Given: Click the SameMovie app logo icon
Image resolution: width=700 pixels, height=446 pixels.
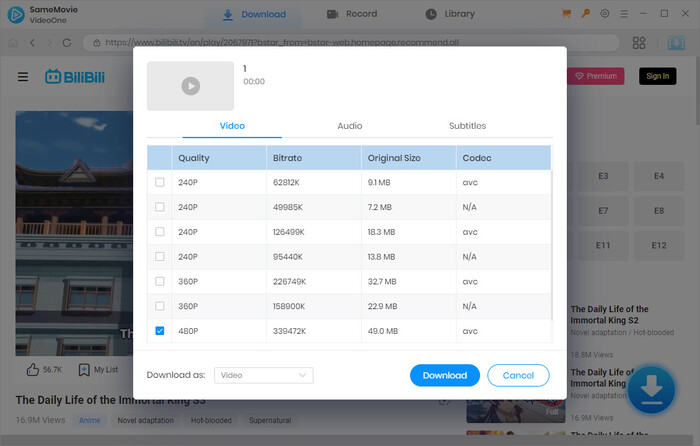Looking at the screenshot, I should (16, 14).
